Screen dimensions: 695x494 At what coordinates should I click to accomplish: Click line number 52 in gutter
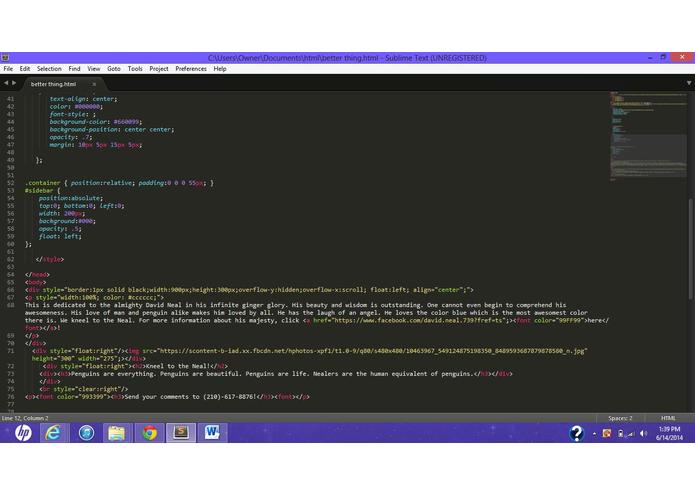pos(11,183)
